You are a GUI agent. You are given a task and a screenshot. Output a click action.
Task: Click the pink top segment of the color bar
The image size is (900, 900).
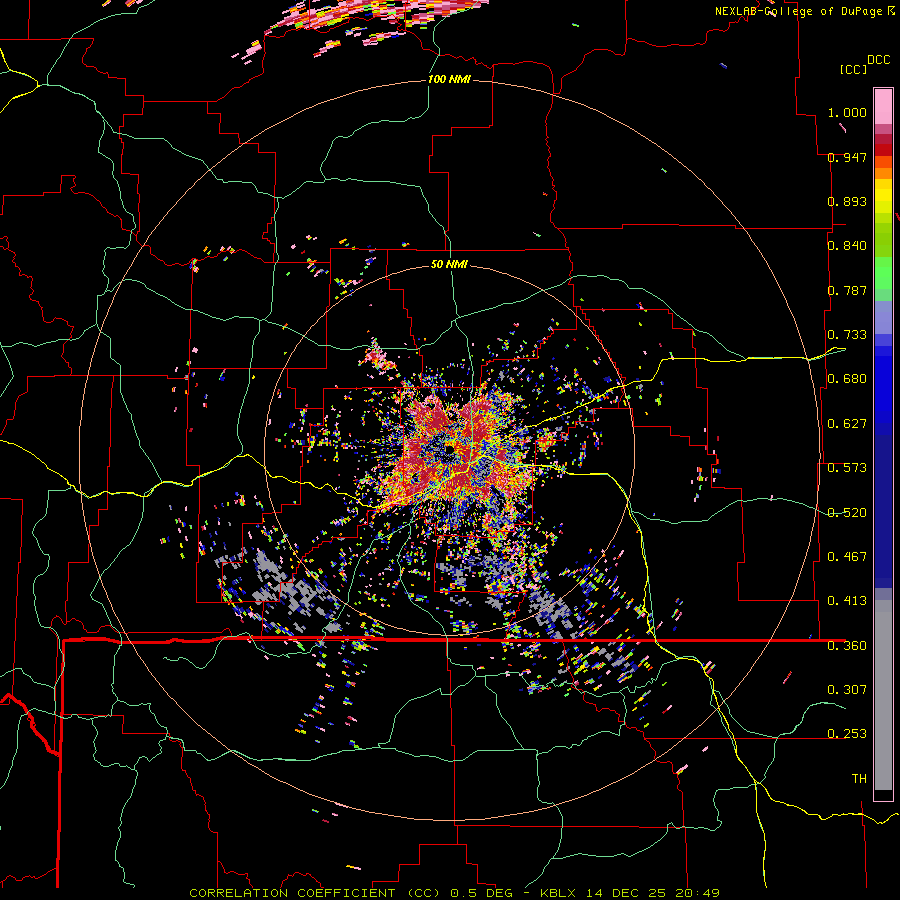tap(883, 107)
